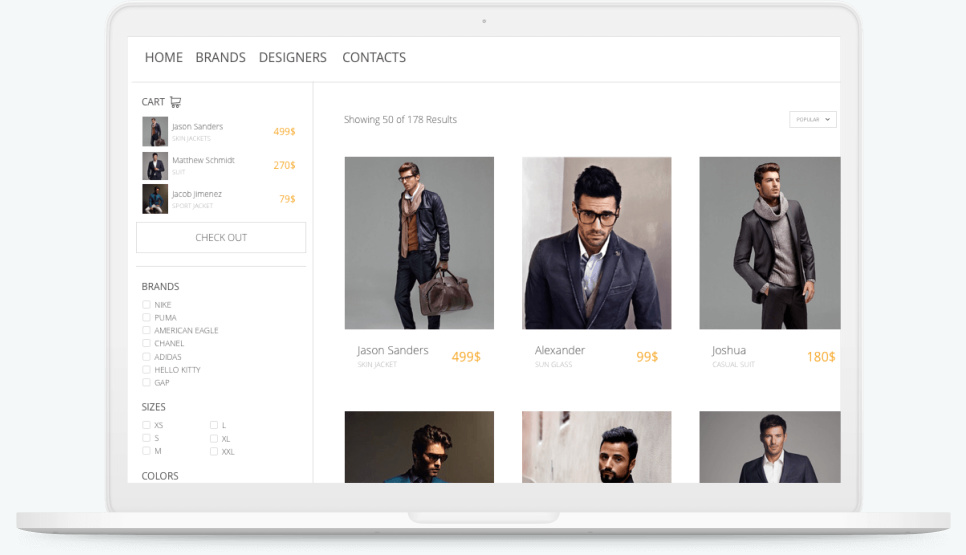Click the 499$ price under the product grid
This screenshot has height=555, width=966.
pyautogui.click(x=466, y=357)
